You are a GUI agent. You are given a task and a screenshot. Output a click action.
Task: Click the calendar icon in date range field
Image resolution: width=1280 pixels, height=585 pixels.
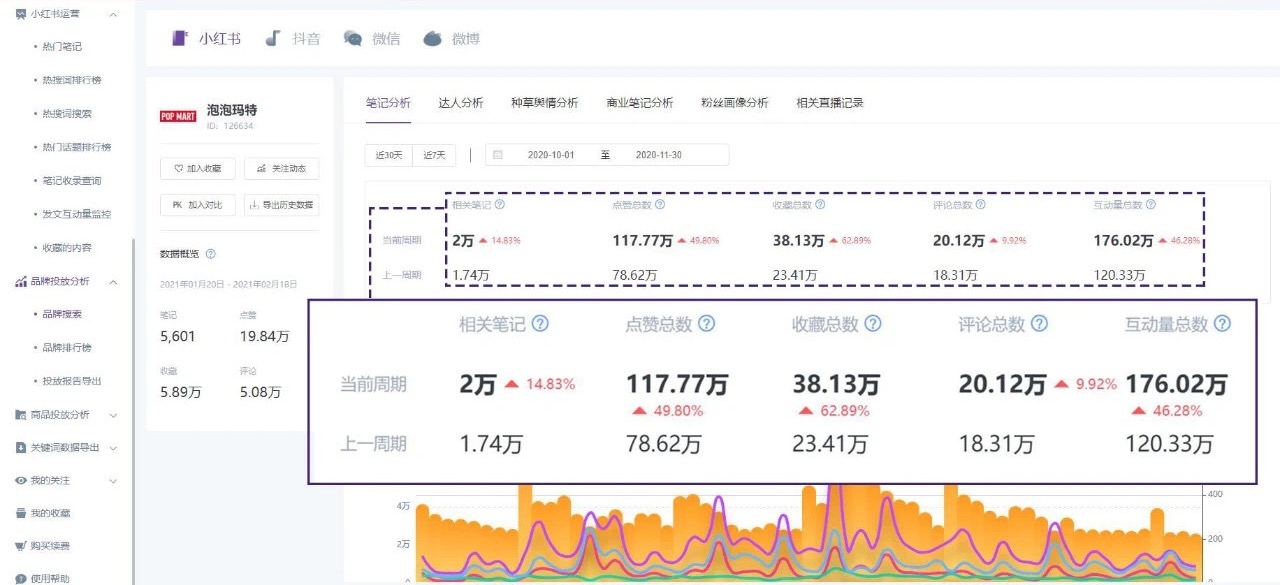pyautogui.click(x=498, y=155)
